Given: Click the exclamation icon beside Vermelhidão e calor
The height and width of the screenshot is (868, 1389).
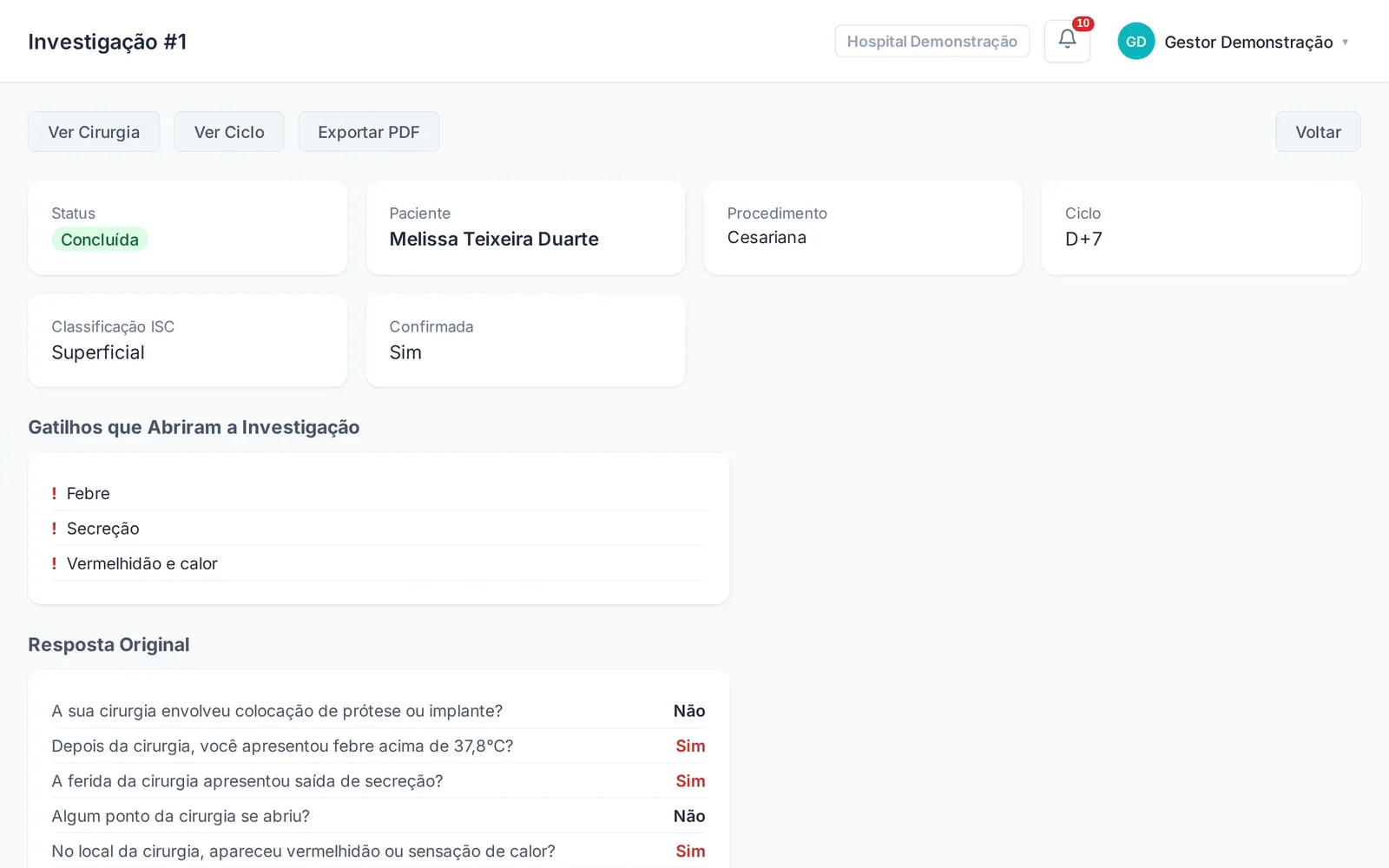Looking at the screenshot, I should click(x=54, y=563).
